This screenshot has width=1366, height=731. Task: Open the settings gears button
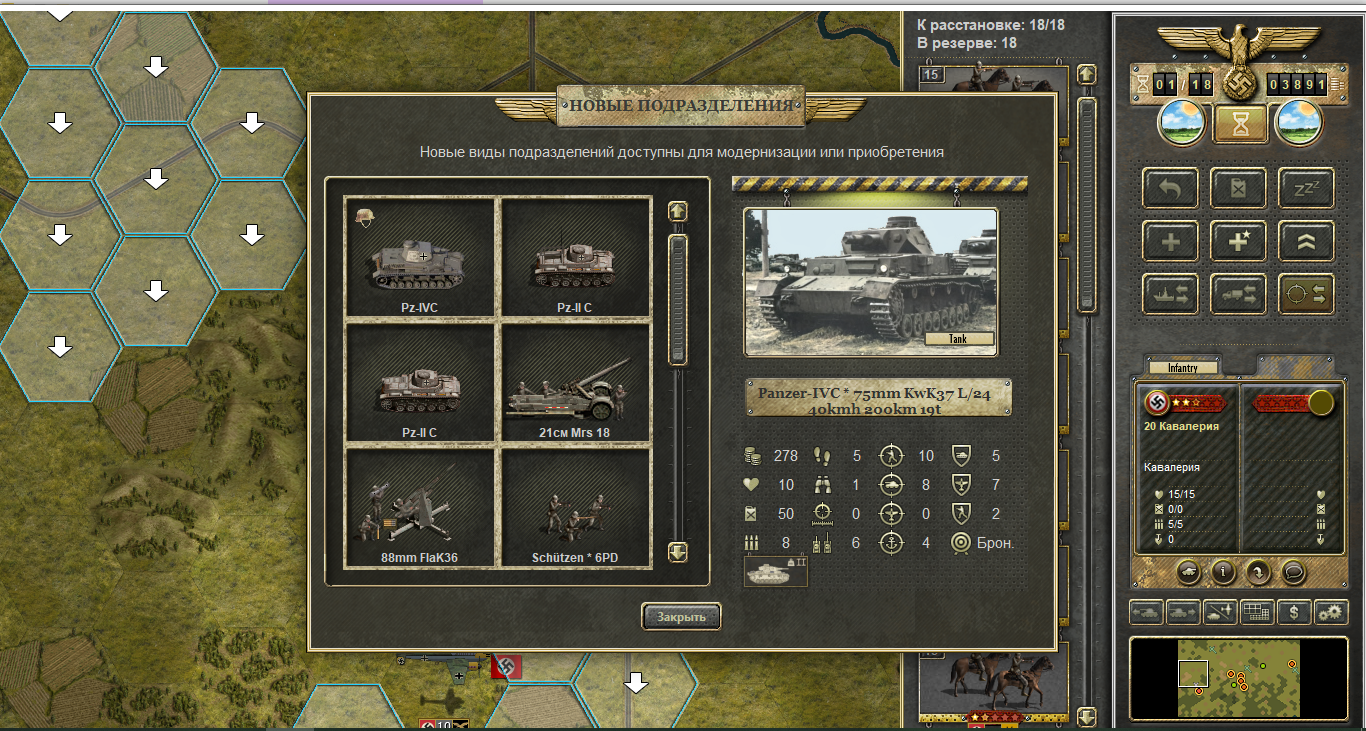point(1331,611)
